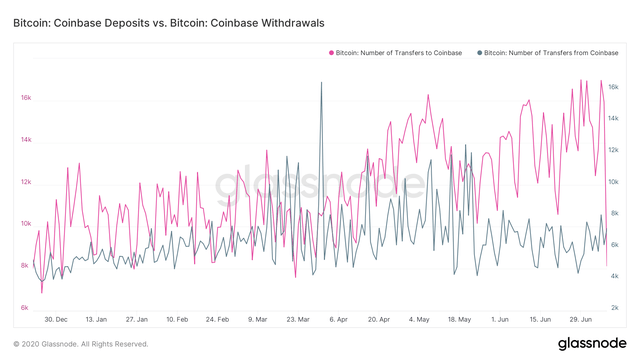Select the 23. Mar date axis label
The image size is (640, 360).
[x=298, y=319]
